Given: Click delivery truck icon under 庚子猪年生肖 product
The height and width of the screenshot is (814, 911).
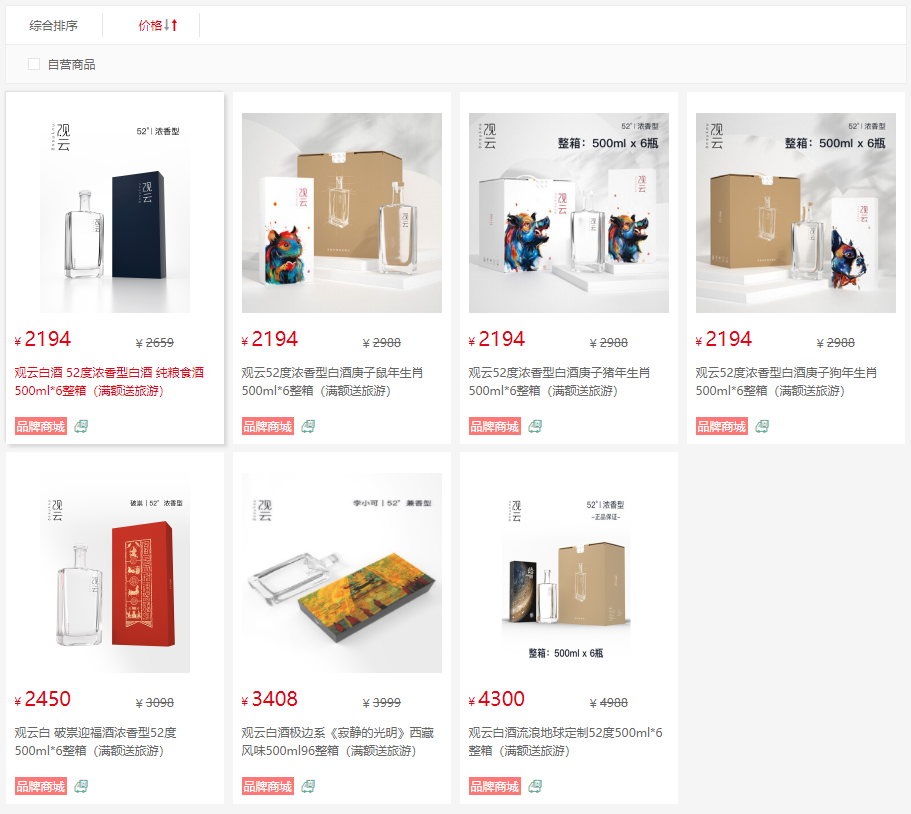Looking at the screenshot, I should tap(535, 426).
